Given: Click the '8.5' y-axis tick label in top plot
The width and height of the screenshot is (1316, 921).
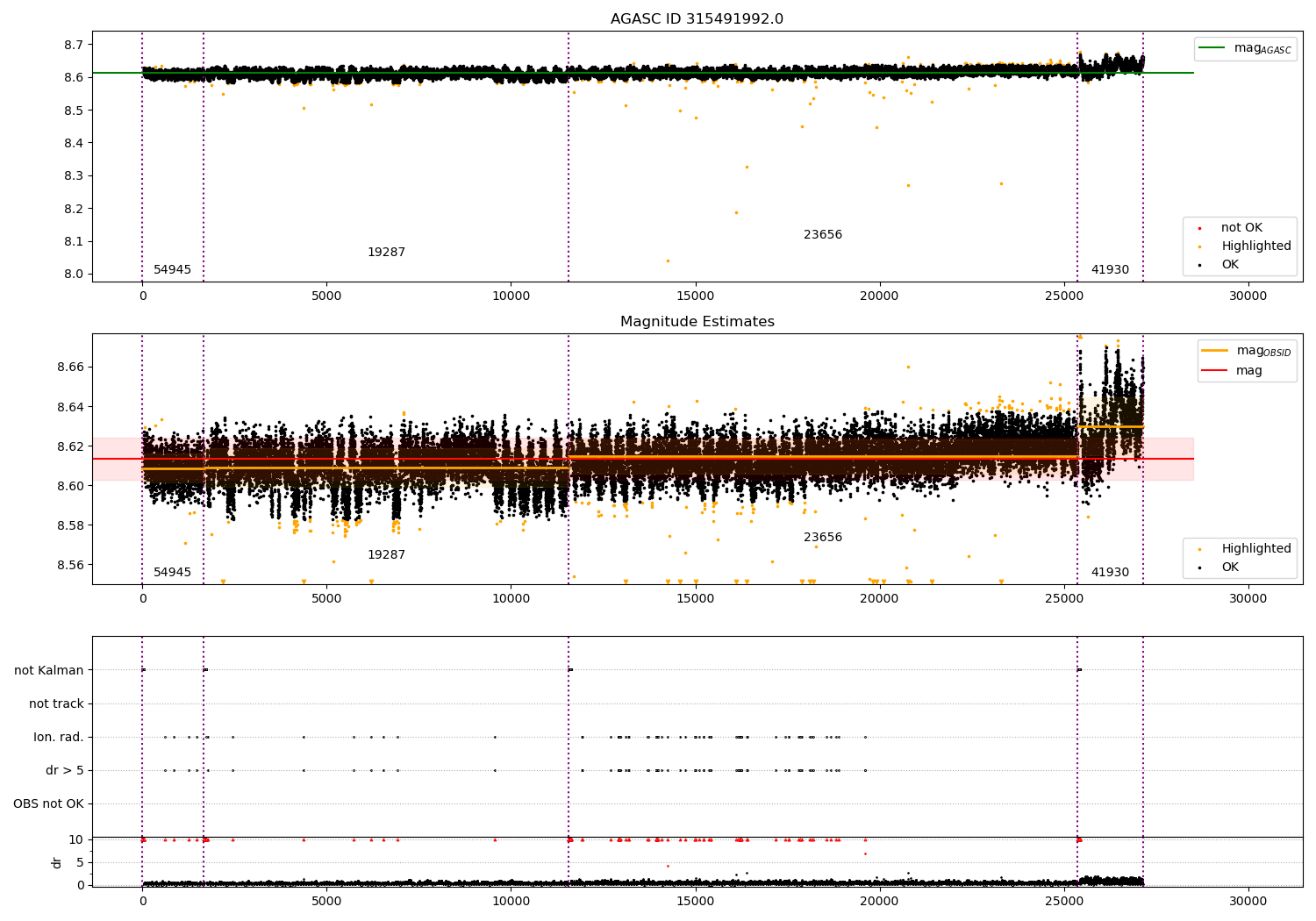Looking at the screenshot, I should [74, 111].
